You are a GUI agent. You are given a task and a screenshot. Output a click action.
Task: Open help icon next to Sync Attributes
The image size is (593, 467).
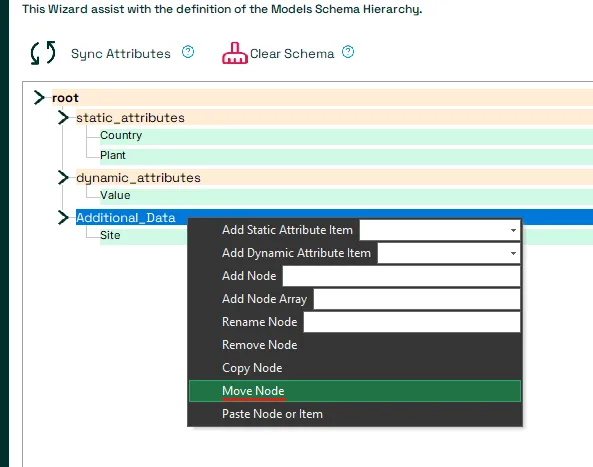coord(188,52)
